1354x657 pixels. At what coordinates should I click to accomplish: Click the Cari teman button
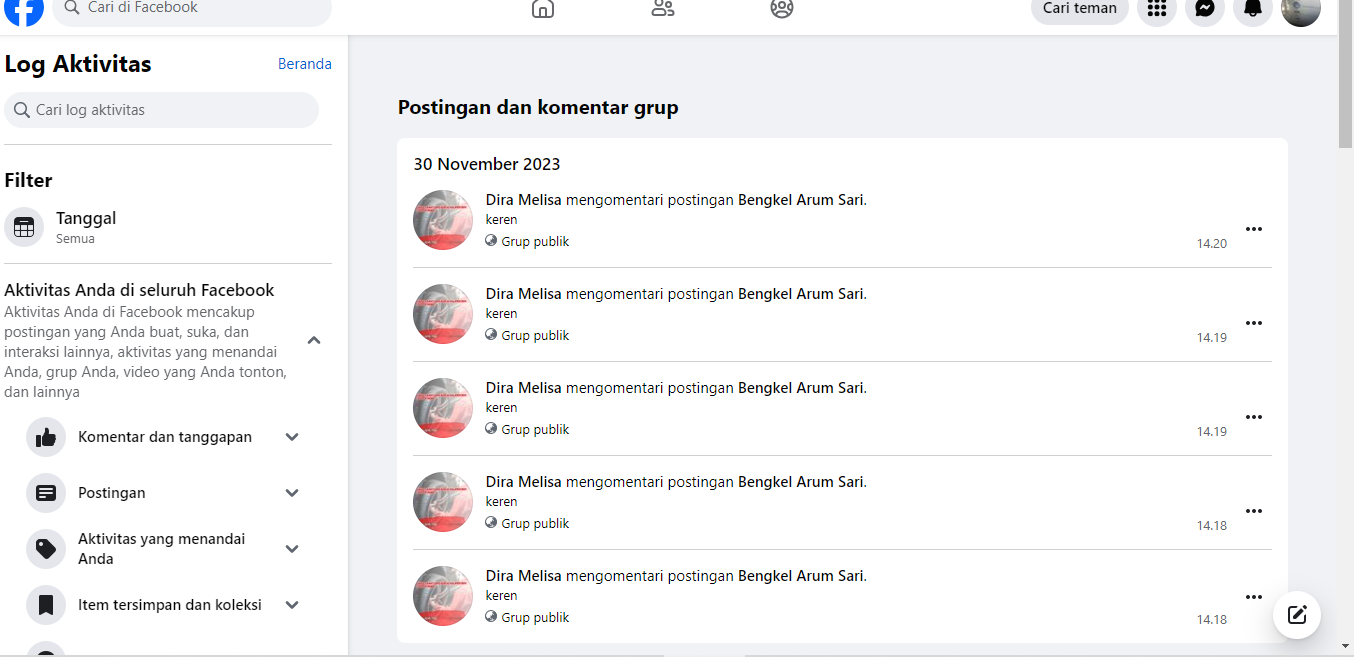pyautogui.click(x=1080, y=9)
